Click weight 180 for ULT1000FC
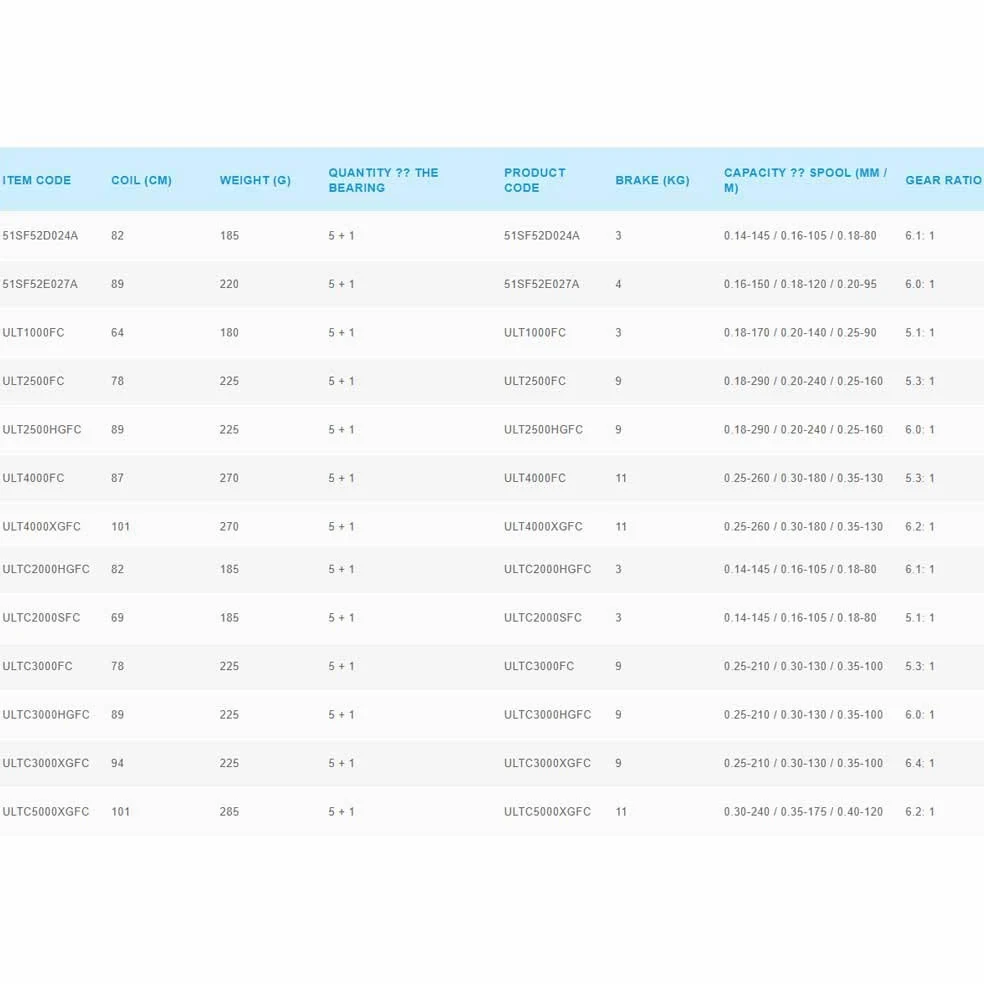The image size is (984, 984). pos(229,333)
